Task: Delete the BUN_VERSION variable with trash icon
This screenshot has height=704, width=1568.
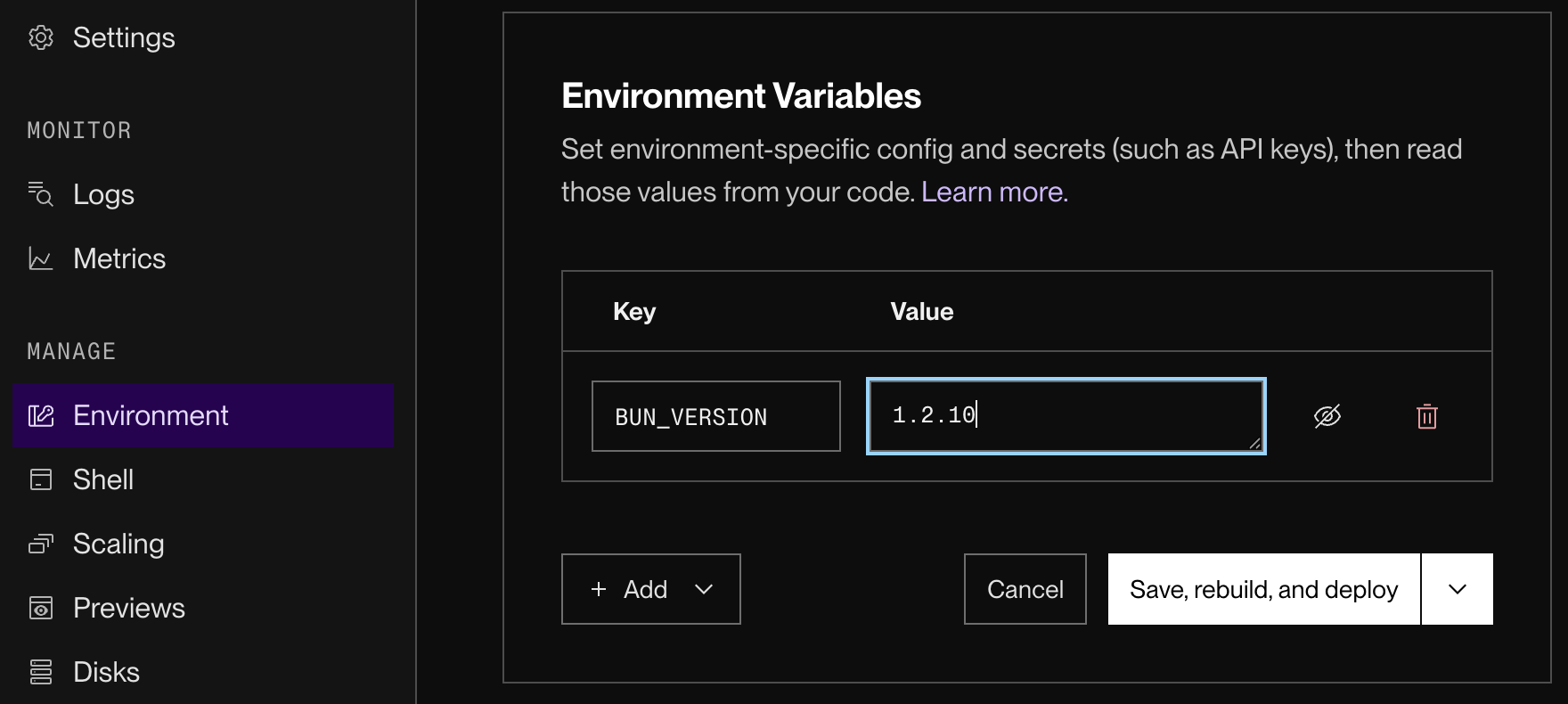Action: click(x=1426, y=416)
